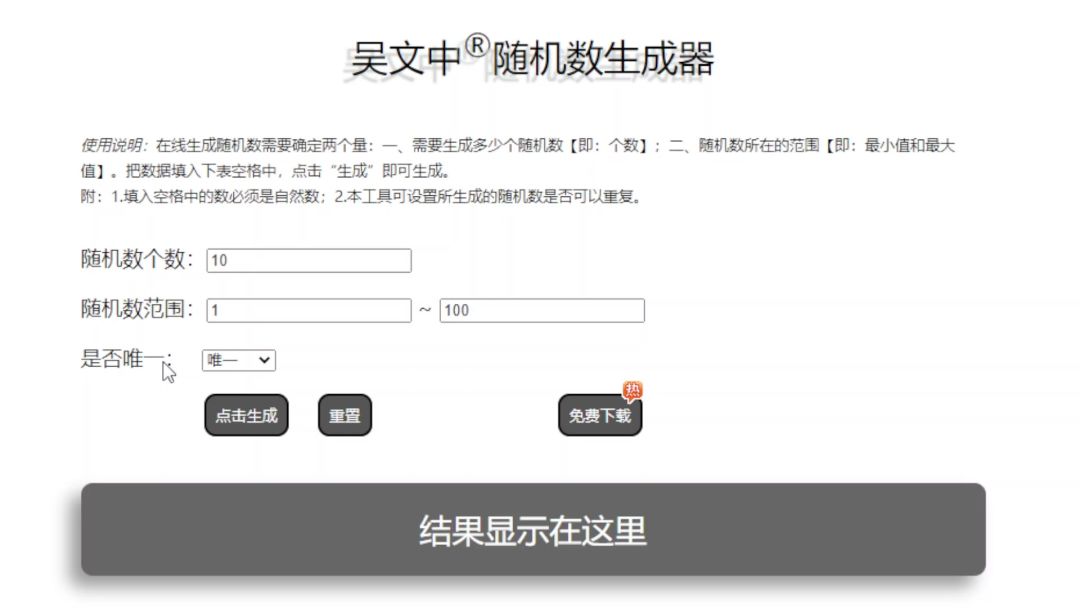1080x608 pixels.
Task: Click the orange 热 hot badge icon
Action: point(632,390)
